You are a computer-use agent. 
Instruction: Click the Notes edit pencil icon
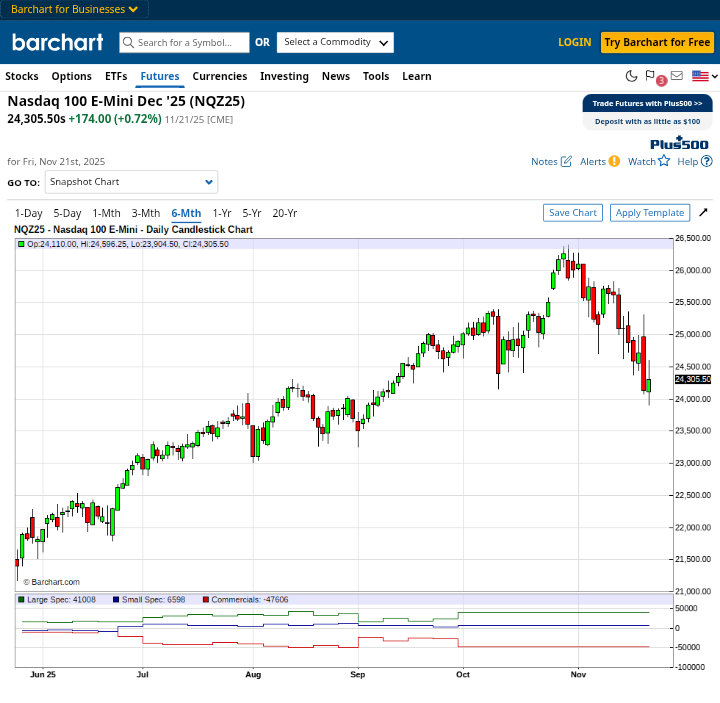coord(566,161)
